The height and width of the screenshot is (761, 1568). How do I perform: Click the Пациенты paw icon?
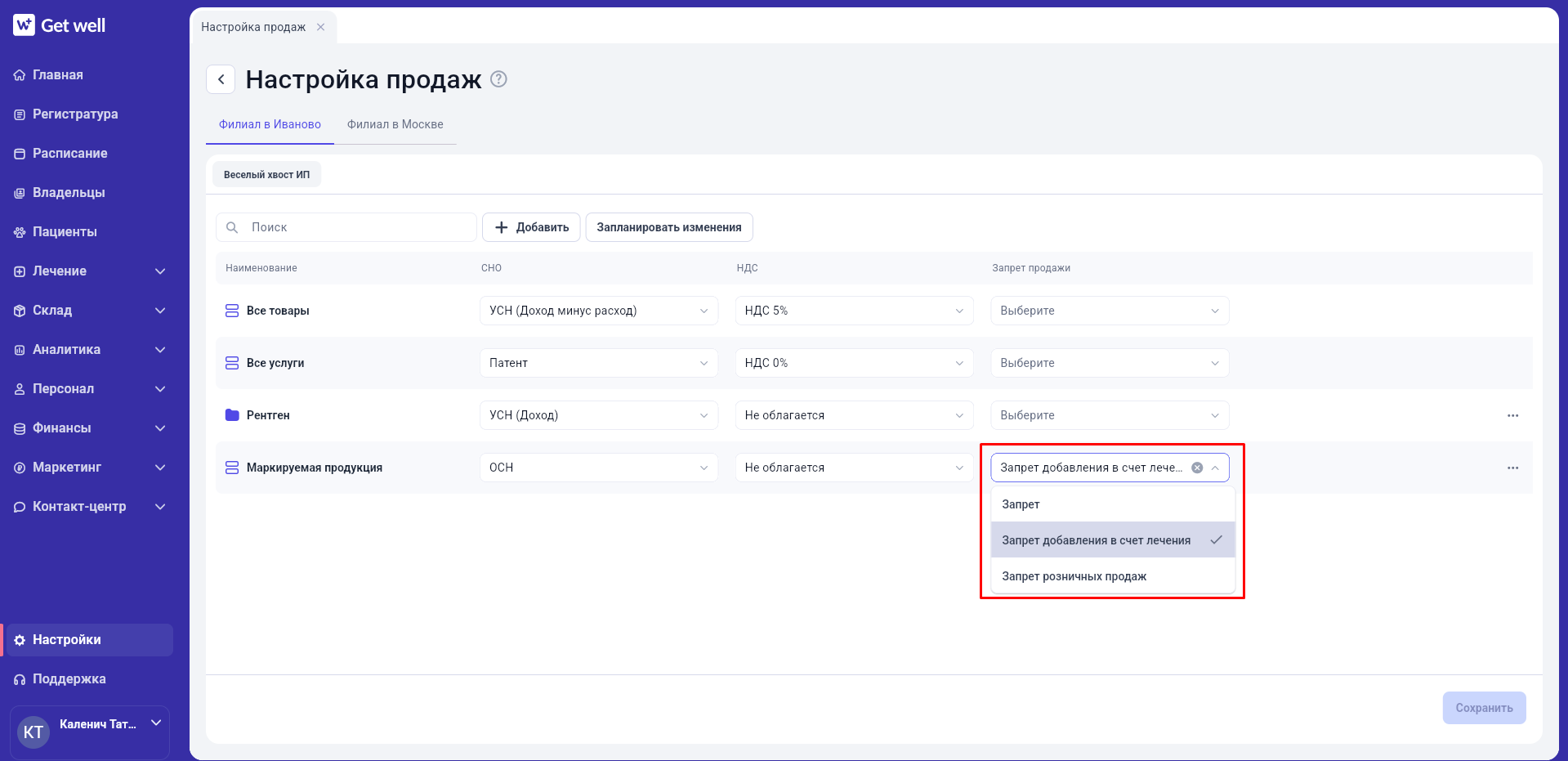coord(20,232)
